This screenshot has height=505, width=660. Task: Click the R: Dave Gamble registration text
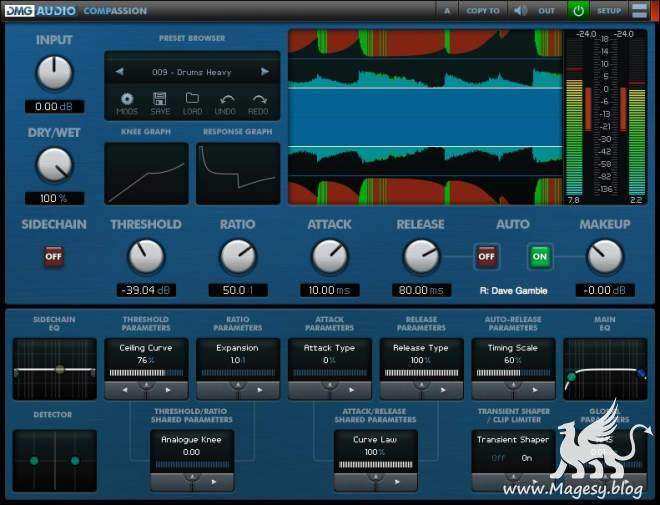pyautogui.click(x=513, y=290)
